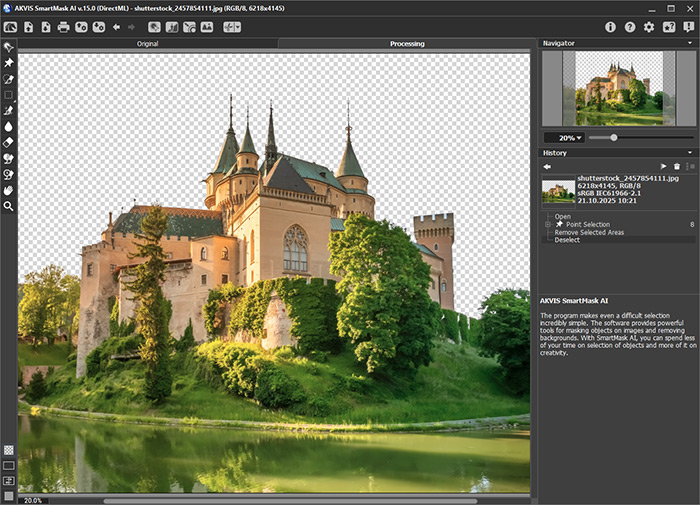Collapse the Navigator panel arrow
700x505 pixels.
point(689,44)
